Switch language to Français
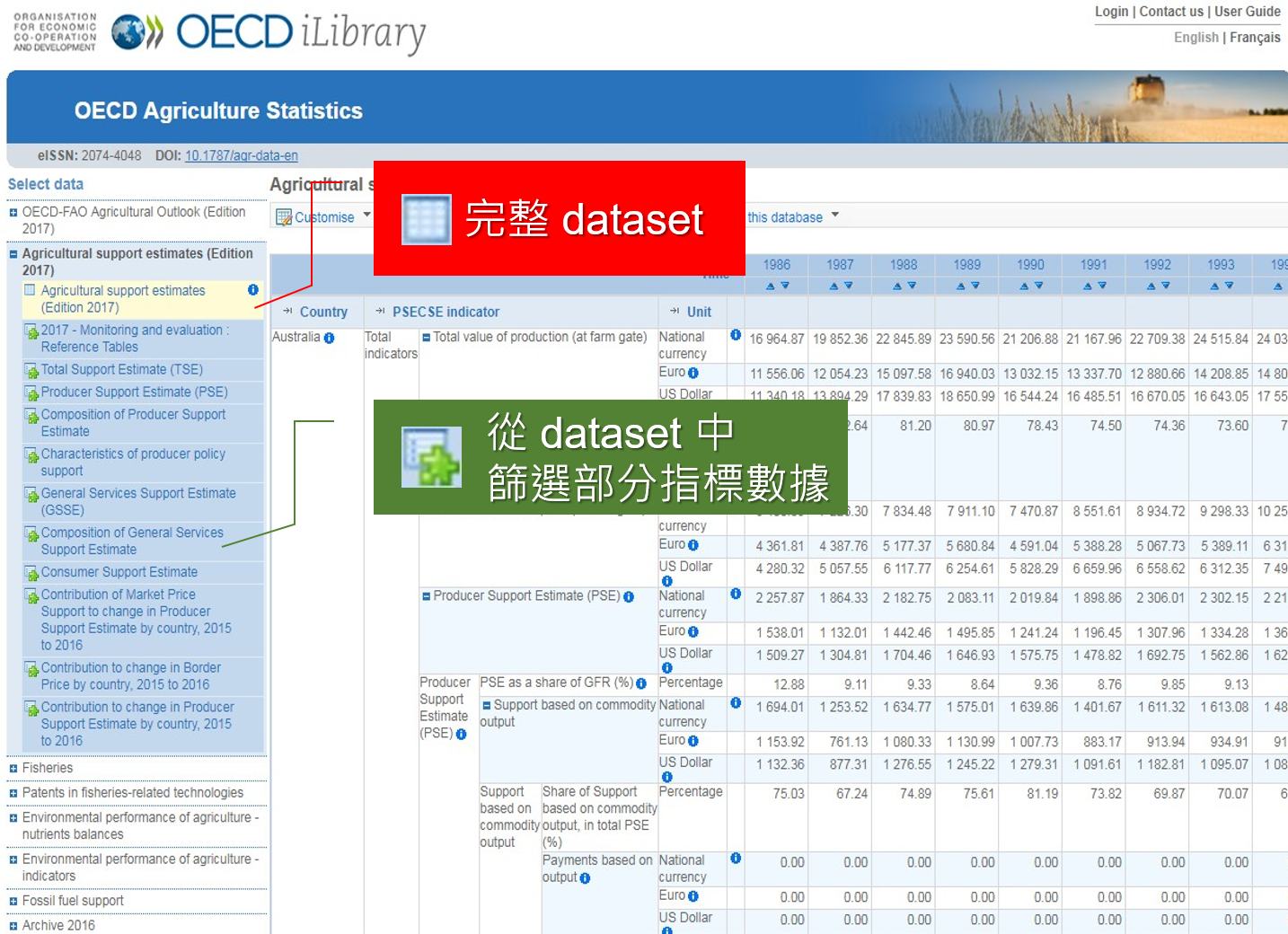Image resolution: width=1288 pixels, height=934 pixels. (x=1255, y=38)
